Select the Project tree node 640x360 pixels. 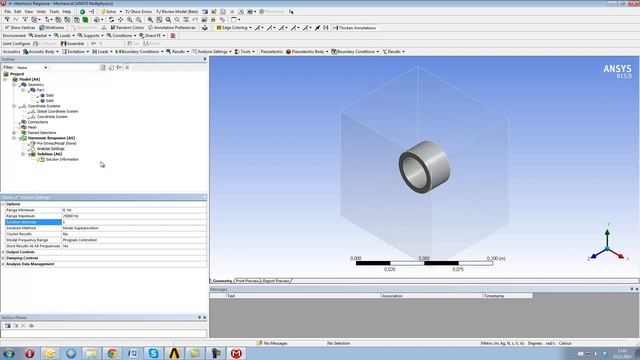(x=17, y=74)
